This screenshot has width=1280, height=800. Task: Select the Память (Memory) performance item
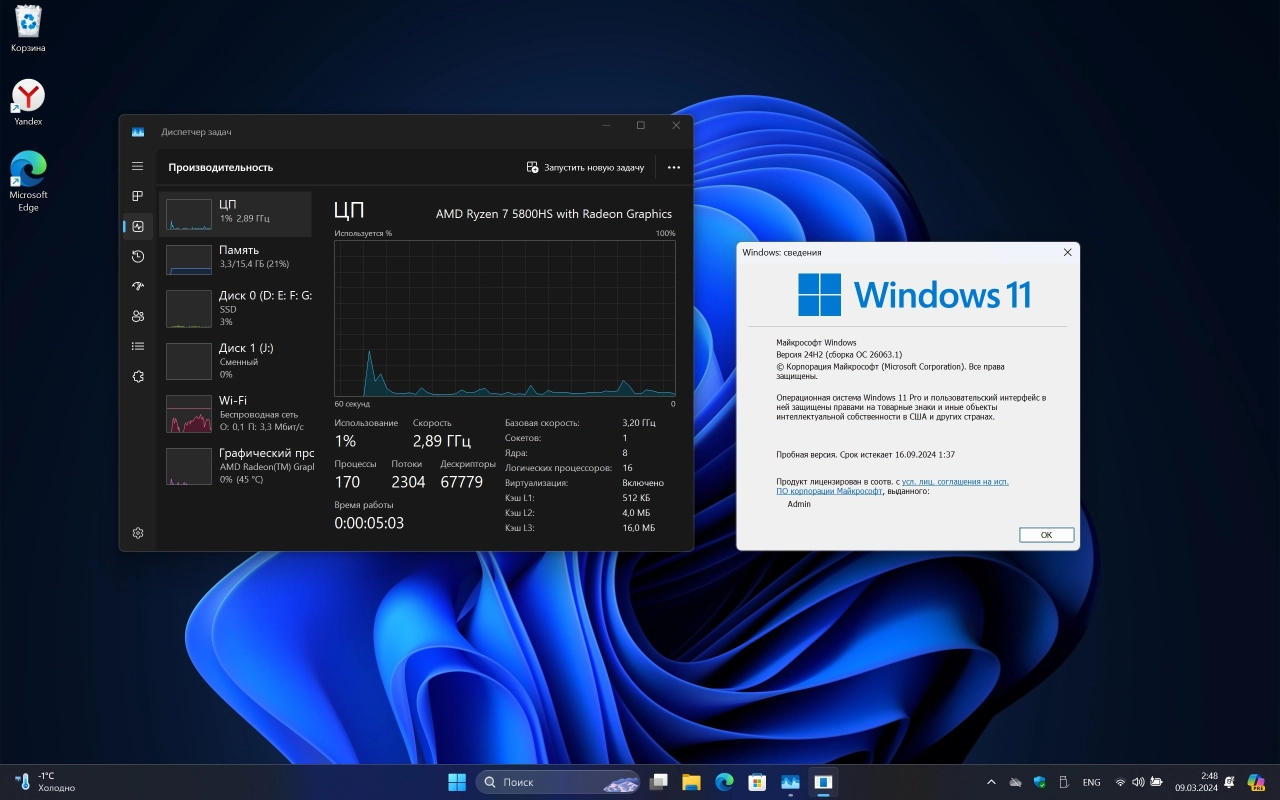(x=236, y=259)
